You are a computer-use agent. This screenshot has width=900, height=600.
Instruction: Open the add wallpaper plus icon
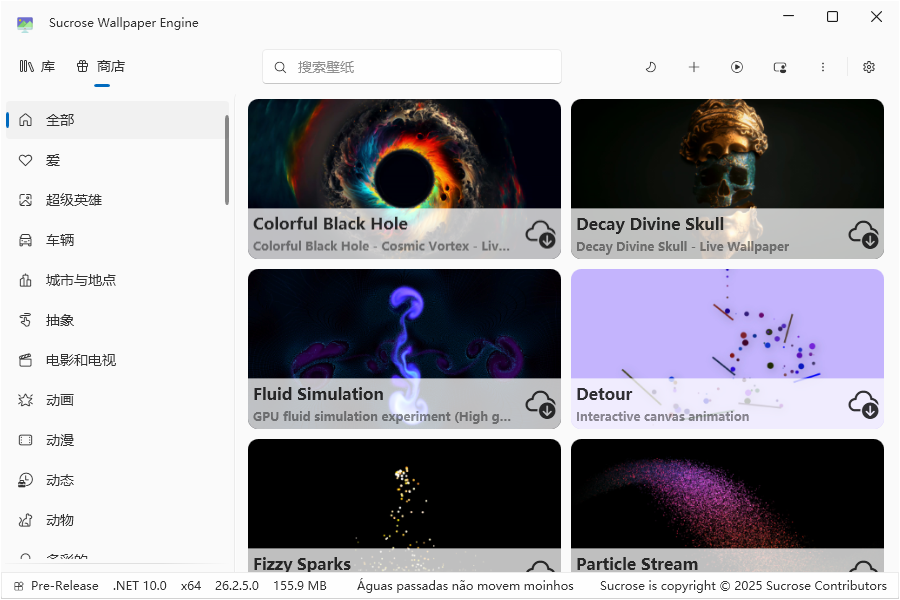(694, 67)
